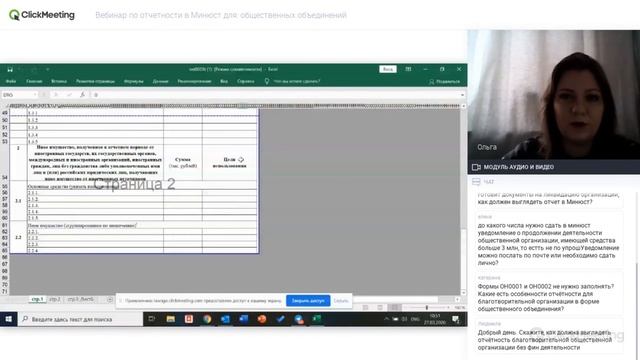640x360 pixels.
Task: Show hidden system tray icons
Action: coord(386,319)
